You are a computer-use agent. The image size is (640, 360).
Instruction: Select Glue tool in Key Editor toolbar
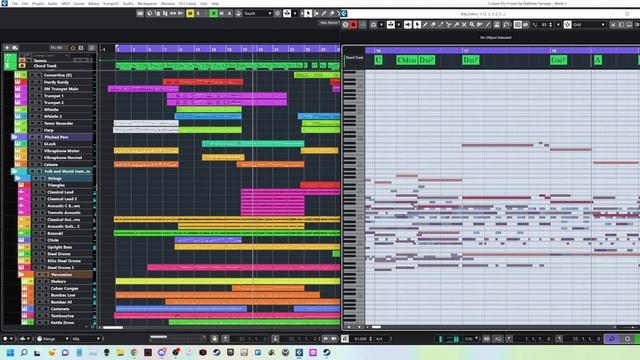pos(456,24)
